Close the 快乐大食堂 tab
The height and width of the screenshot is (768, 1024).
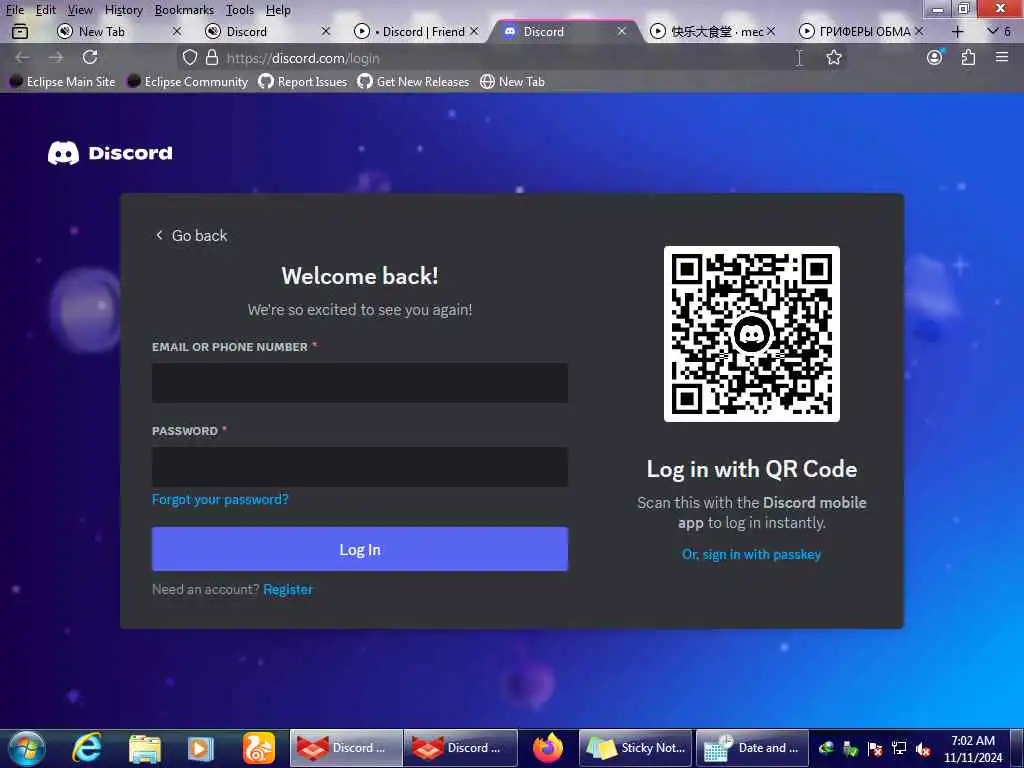[x=771, y=31]
